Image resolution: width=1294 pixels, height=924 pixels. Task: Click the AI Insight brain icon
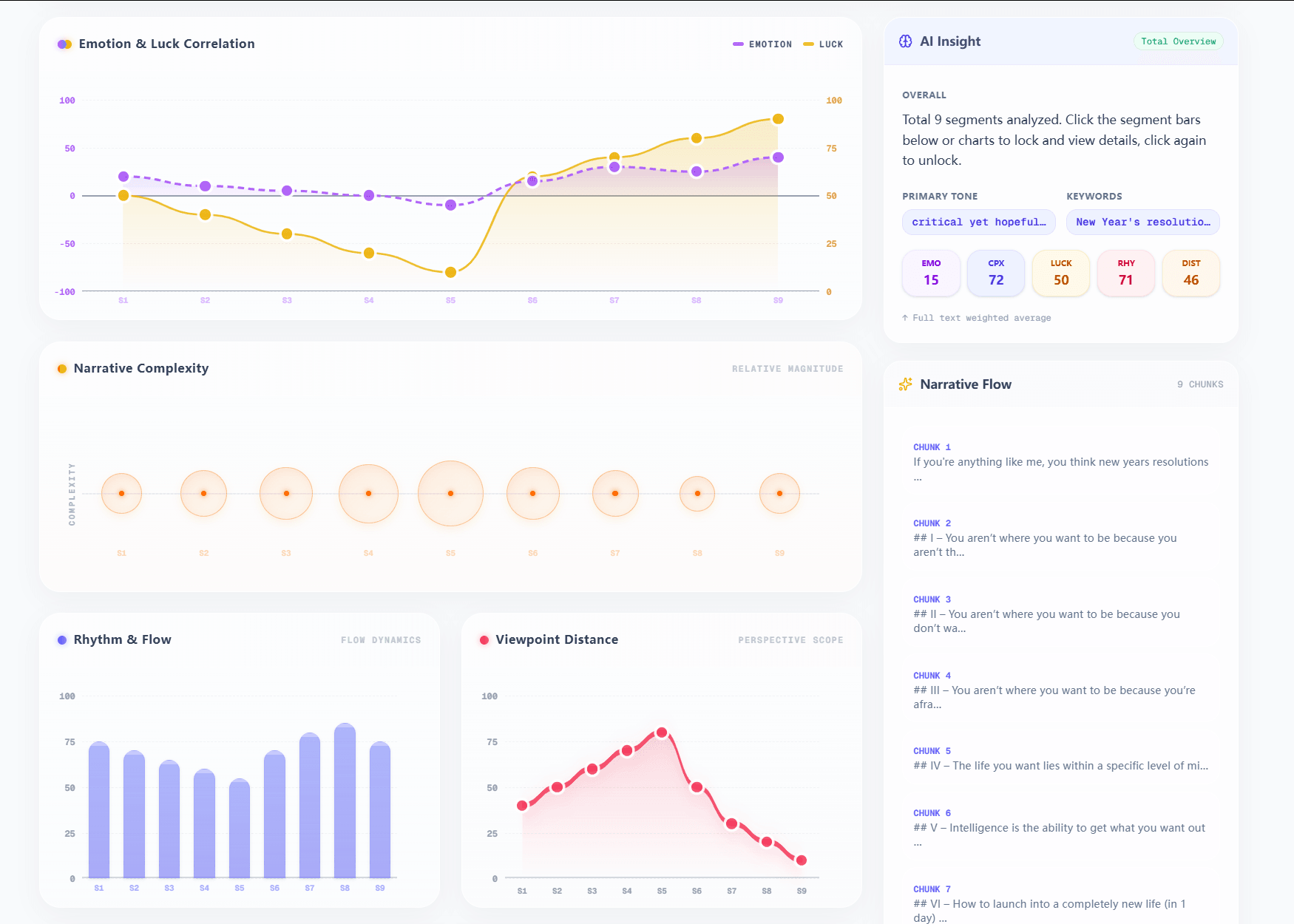click(x=905, y=41)
